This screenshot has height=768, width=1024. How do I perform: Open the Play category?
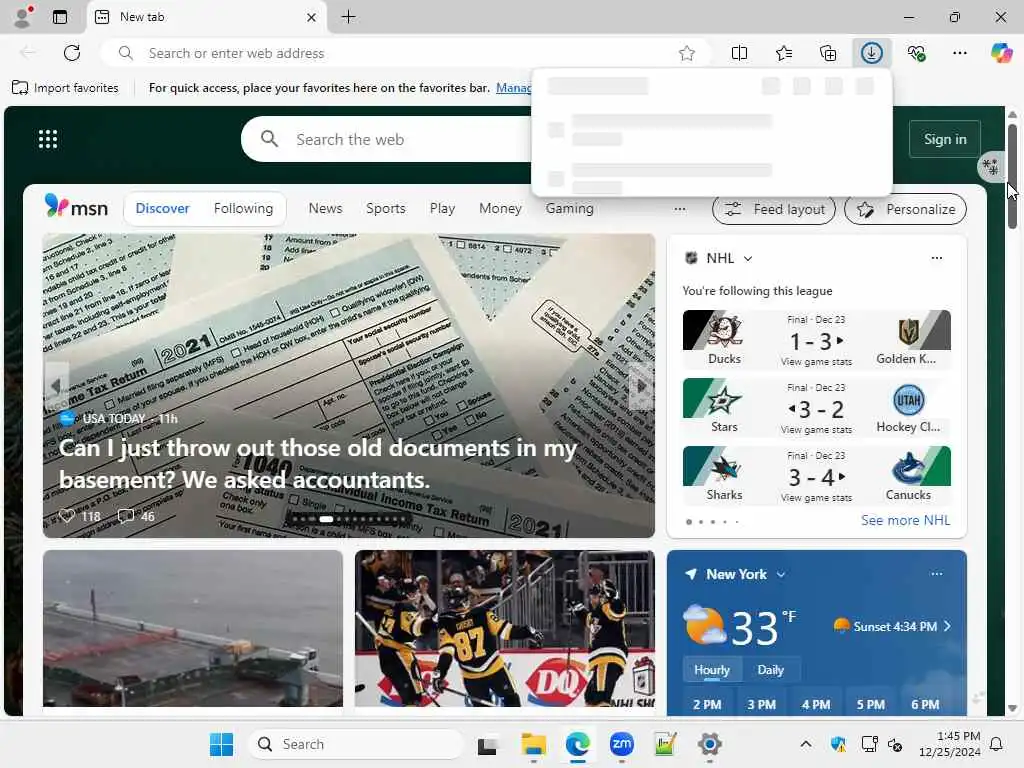(442, 208)
